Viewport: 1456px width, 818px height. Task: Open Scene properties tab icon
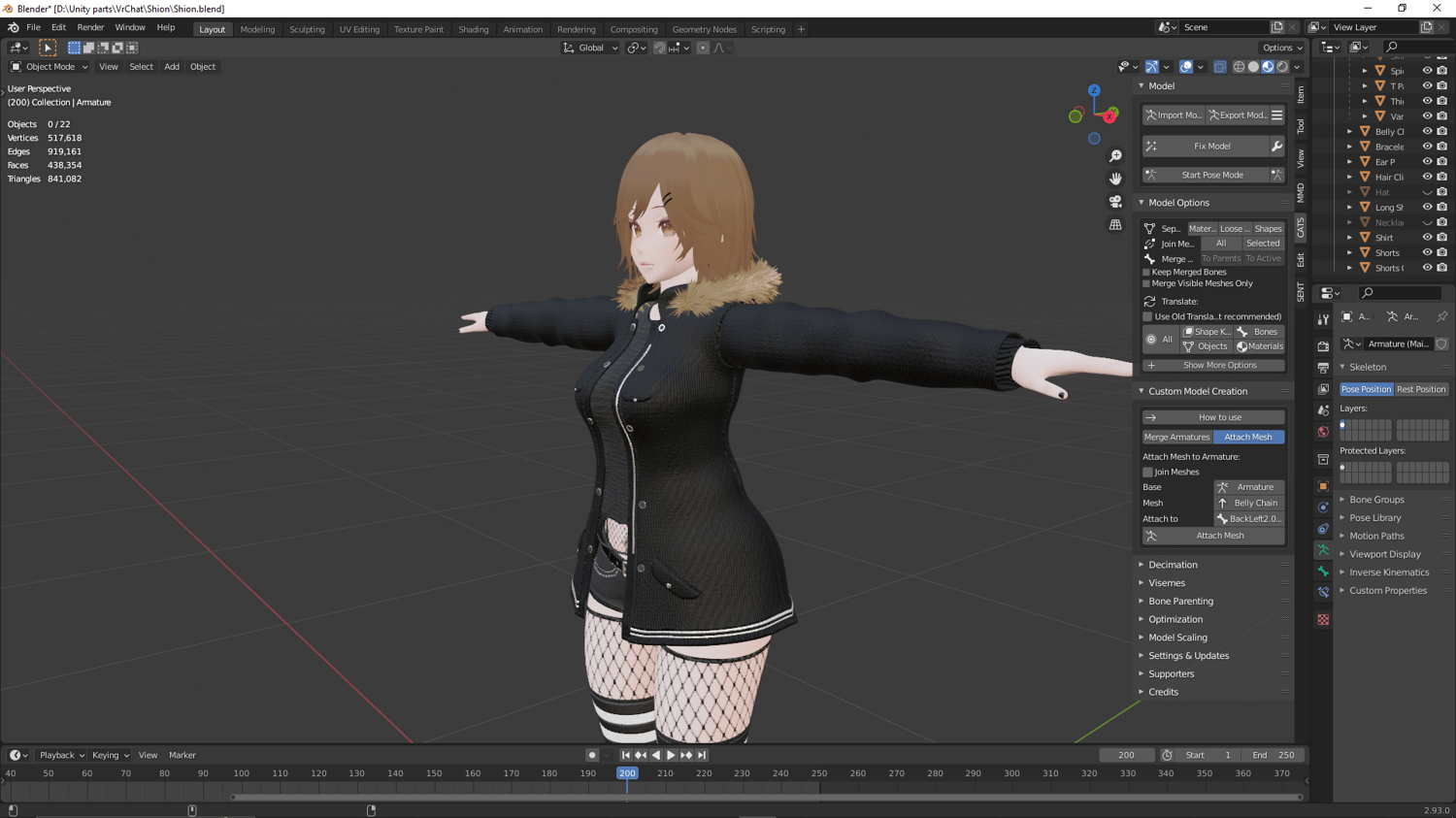coord(1323,410)
